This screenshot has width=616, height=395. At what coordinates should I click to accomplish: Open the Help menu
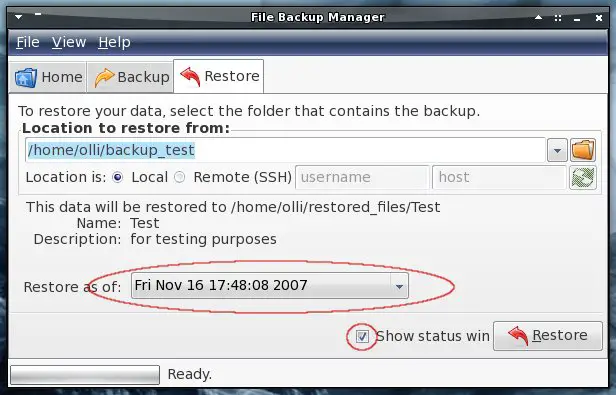point(114,42)
